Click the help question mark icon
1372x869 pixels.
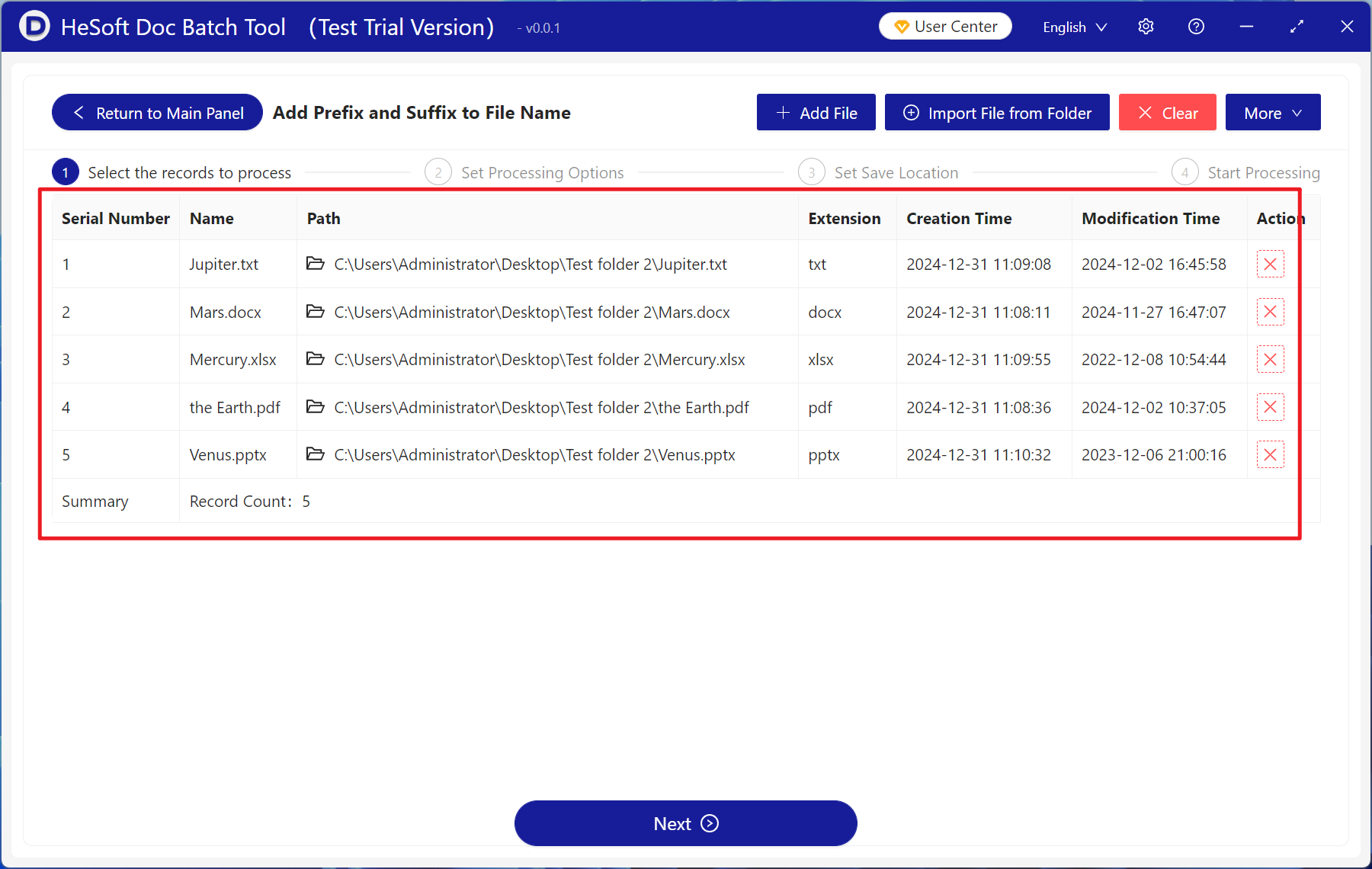[x=1196, y=27]
